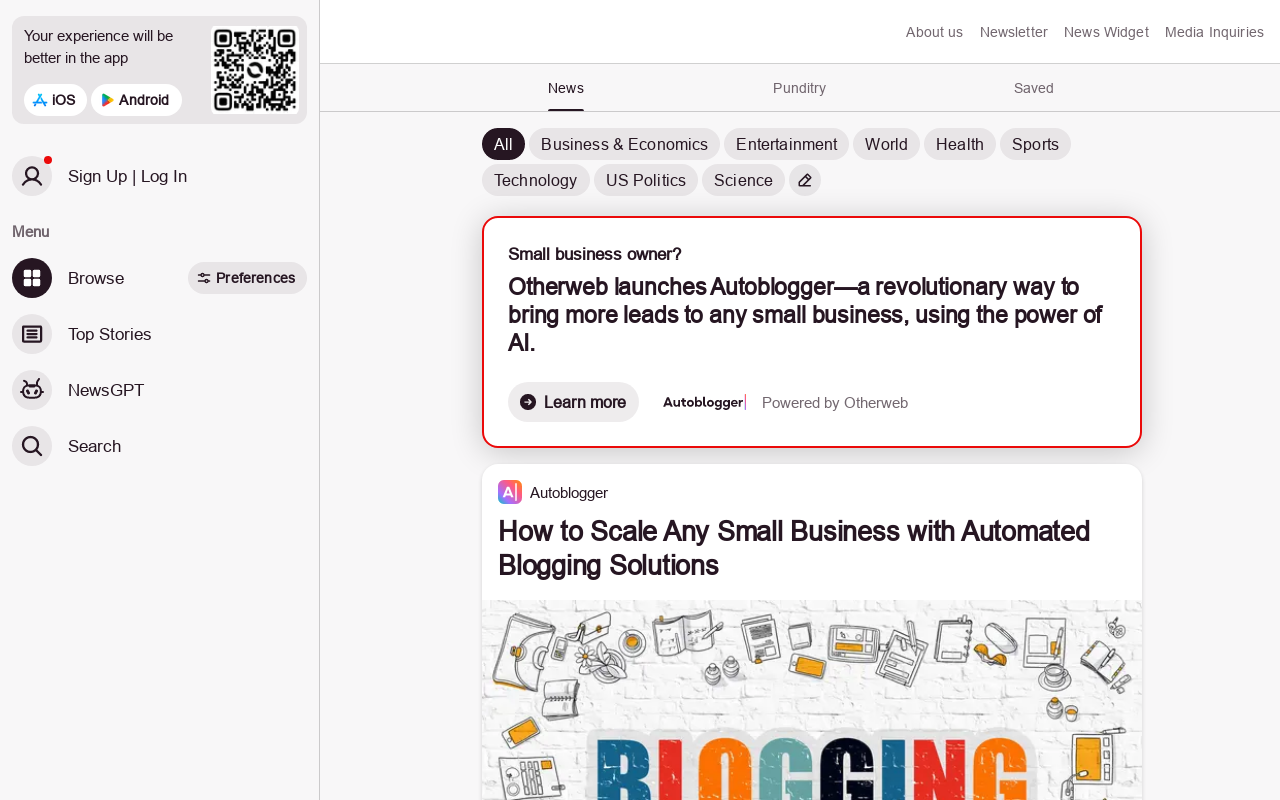Go to Top Stories
The image size is (1280, 800).
click(x=110, y=334)
